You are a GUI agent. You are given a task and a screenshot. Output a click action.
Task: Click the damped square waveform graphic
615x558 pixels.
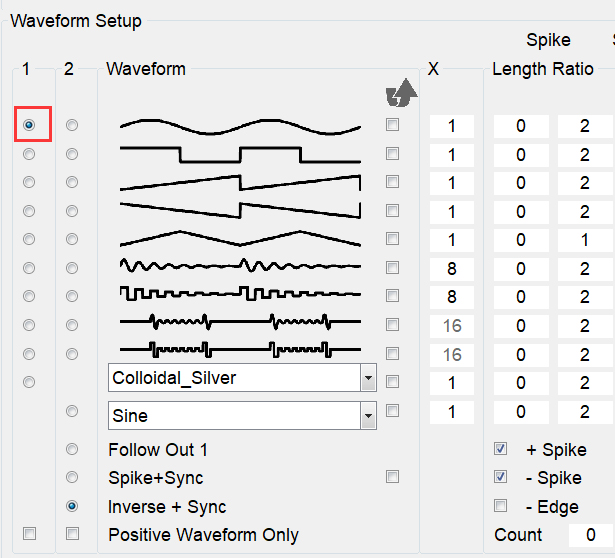240,295
